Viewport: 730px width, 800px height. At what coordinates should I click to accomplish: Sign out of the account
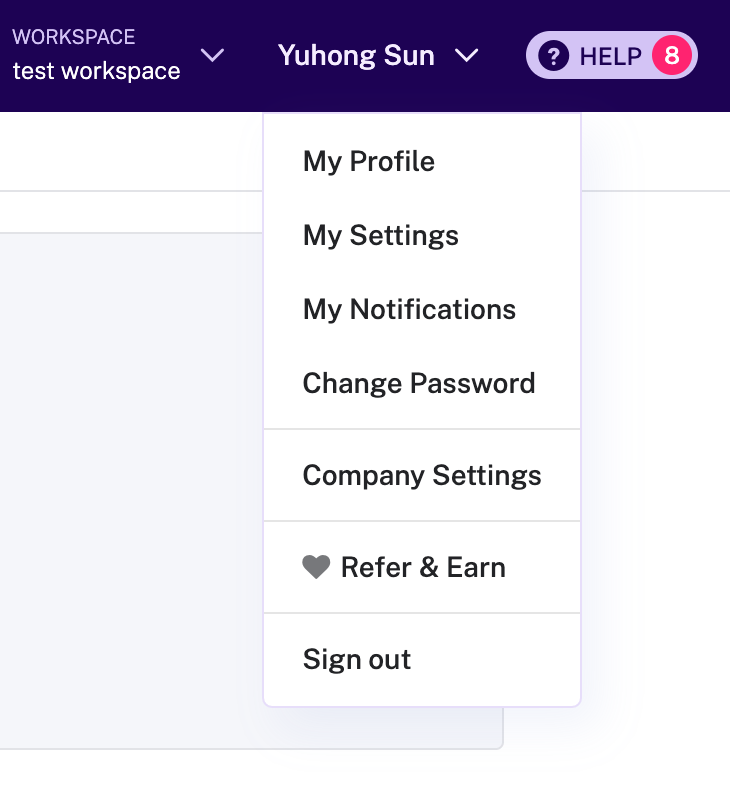(357, 660)
